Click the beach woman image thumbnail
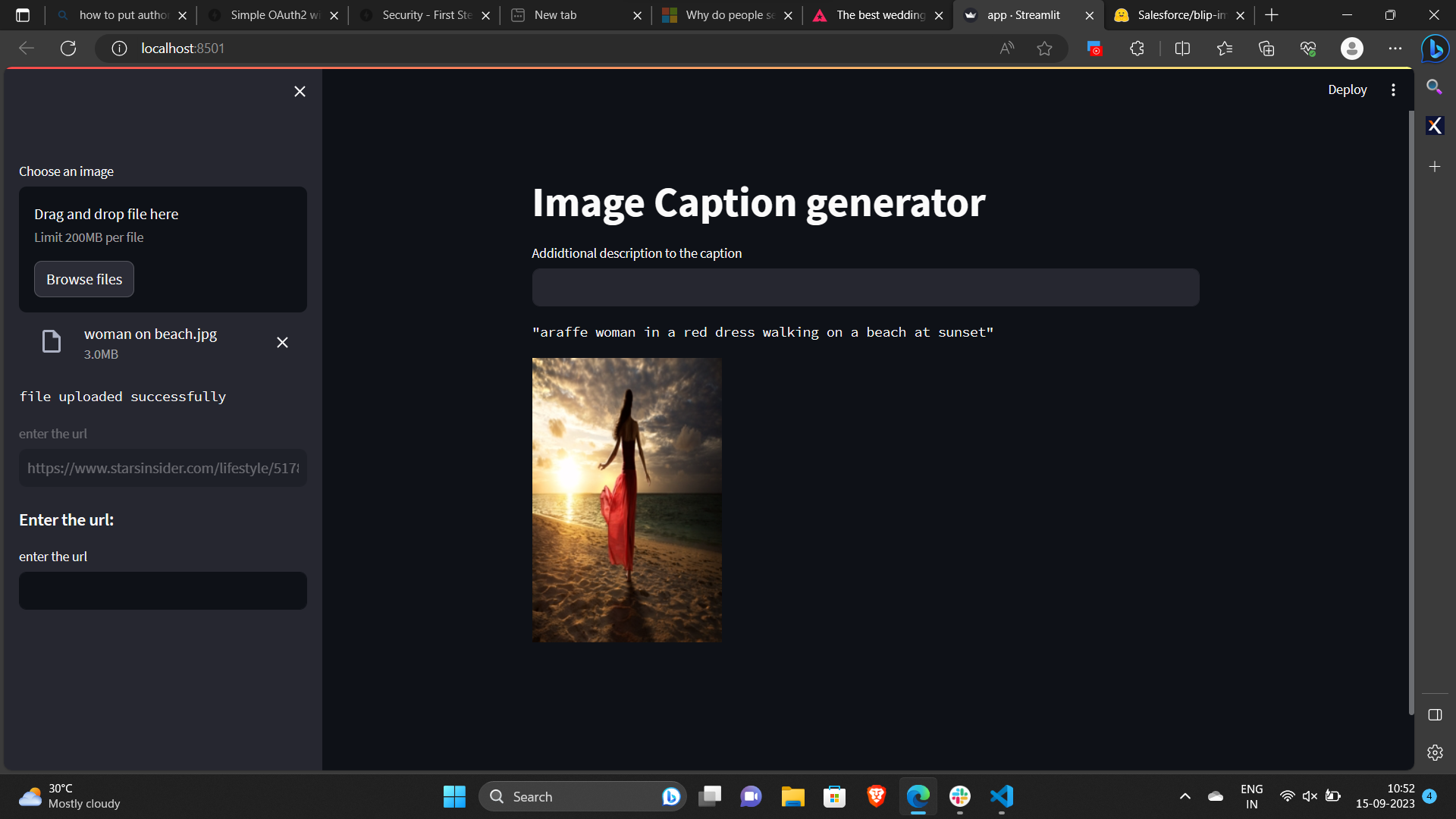1456x819 pixels. [x=626, y=500]
